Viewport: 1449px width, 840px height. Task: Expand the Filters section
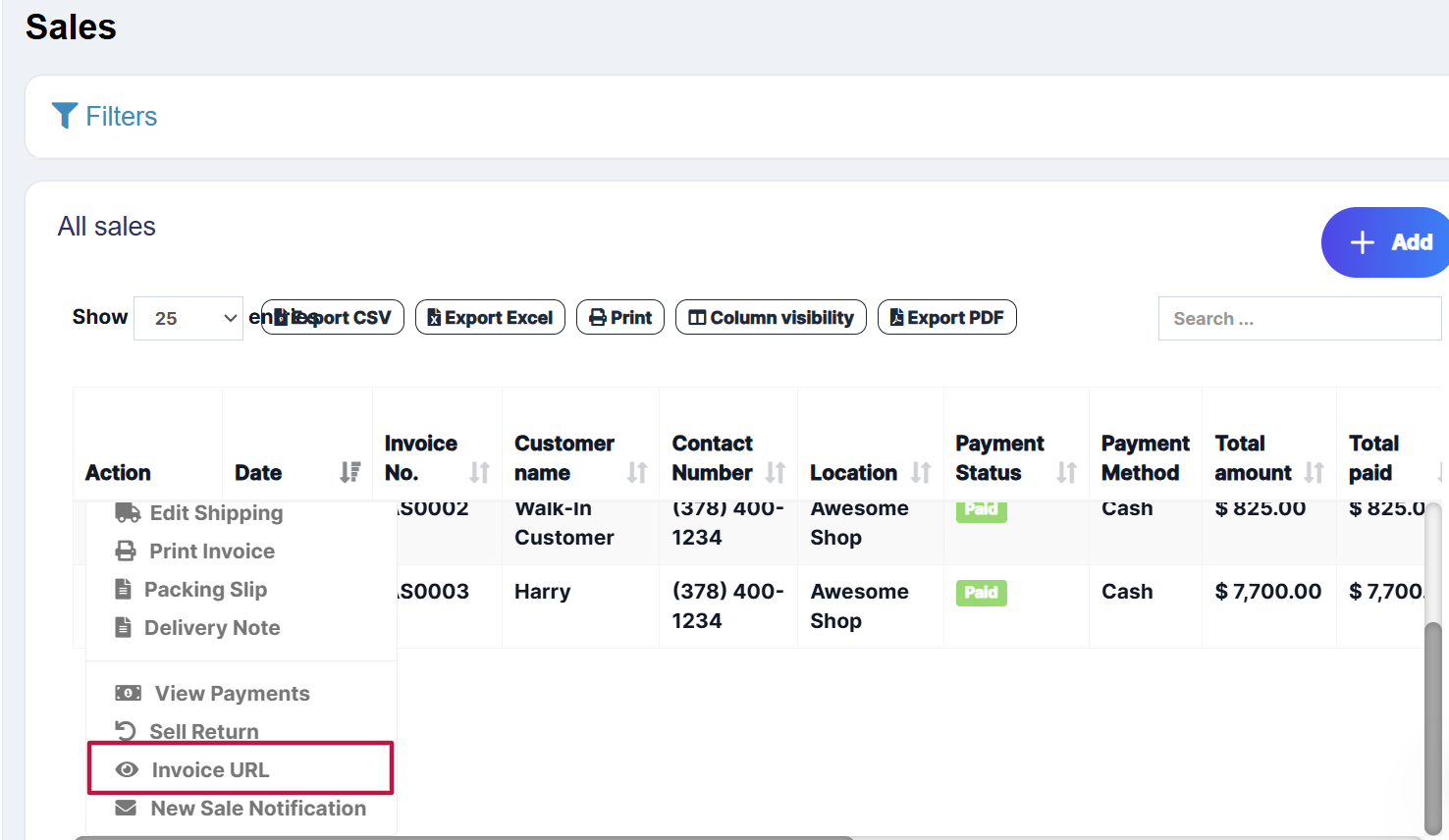[x=121, y=117]
